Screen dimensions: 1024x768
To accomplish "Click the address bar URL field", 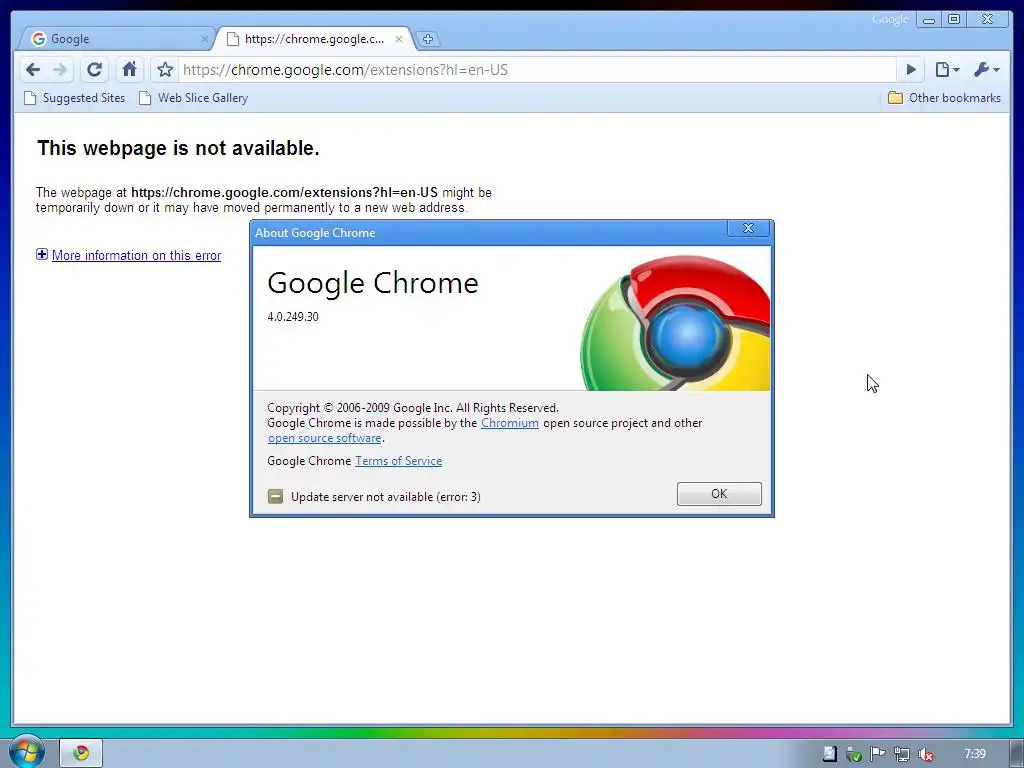I will point(537,70).
